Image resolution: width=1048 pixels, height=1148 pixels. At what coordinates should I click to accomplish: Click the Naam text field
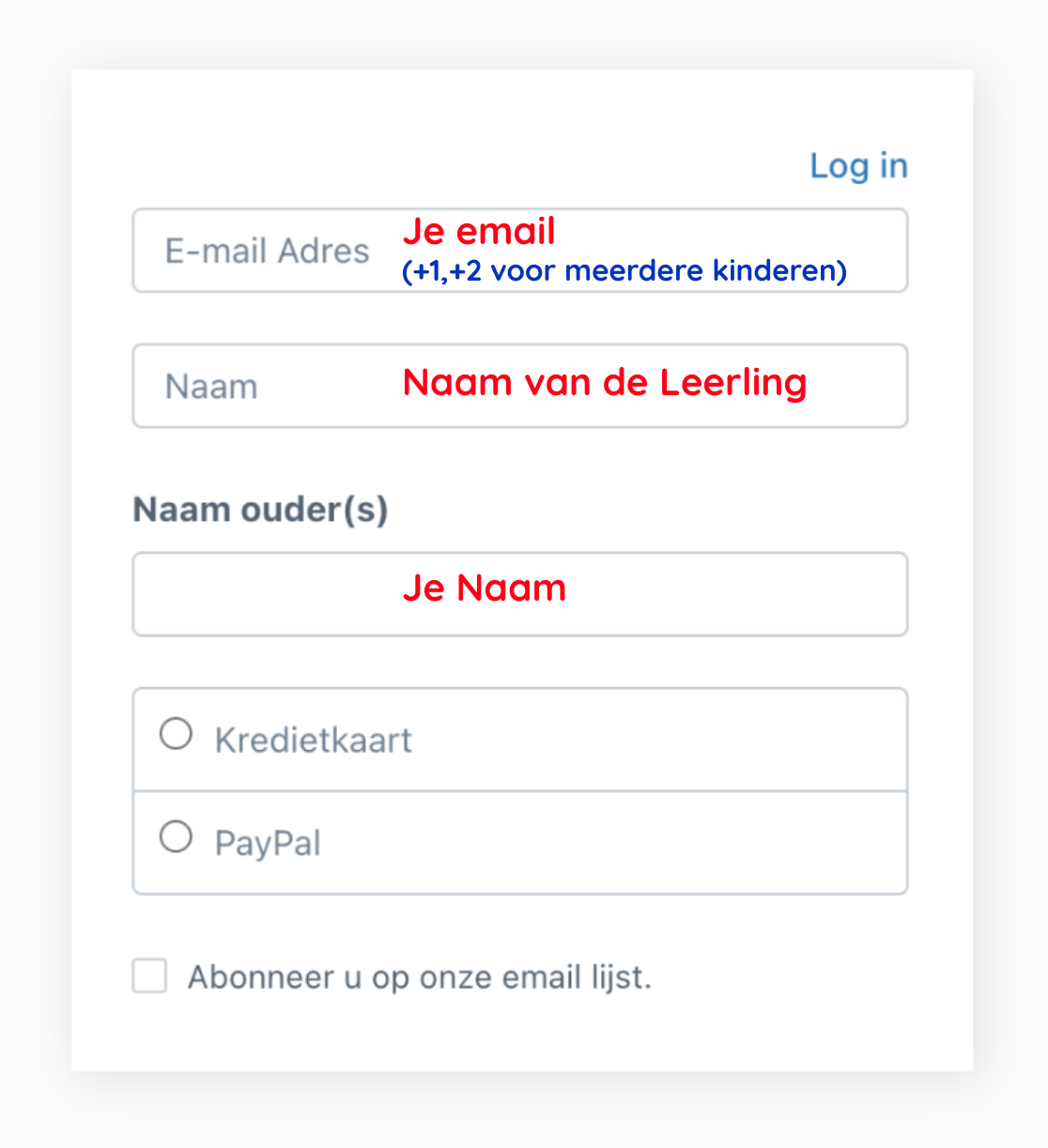click(x=519, y=386)
